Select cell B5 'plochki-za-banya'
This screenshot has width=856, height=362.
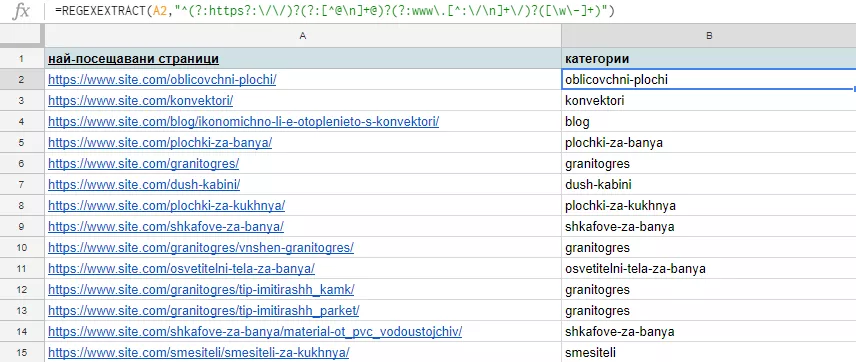[x=709, y=143]
